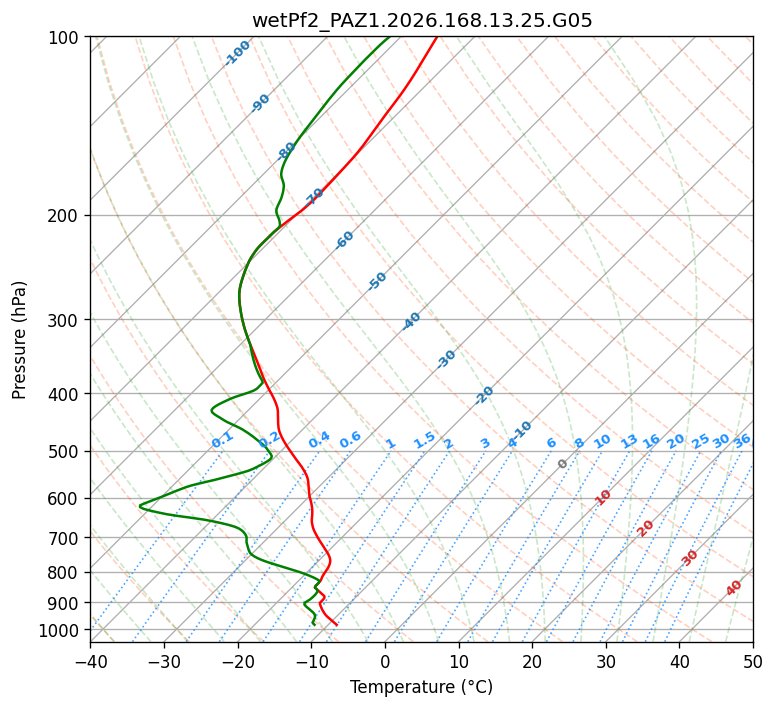The height and width of the screenshot is (708, 775).
Task: Click the 100 pressure tick label
Action: (66, 38)
